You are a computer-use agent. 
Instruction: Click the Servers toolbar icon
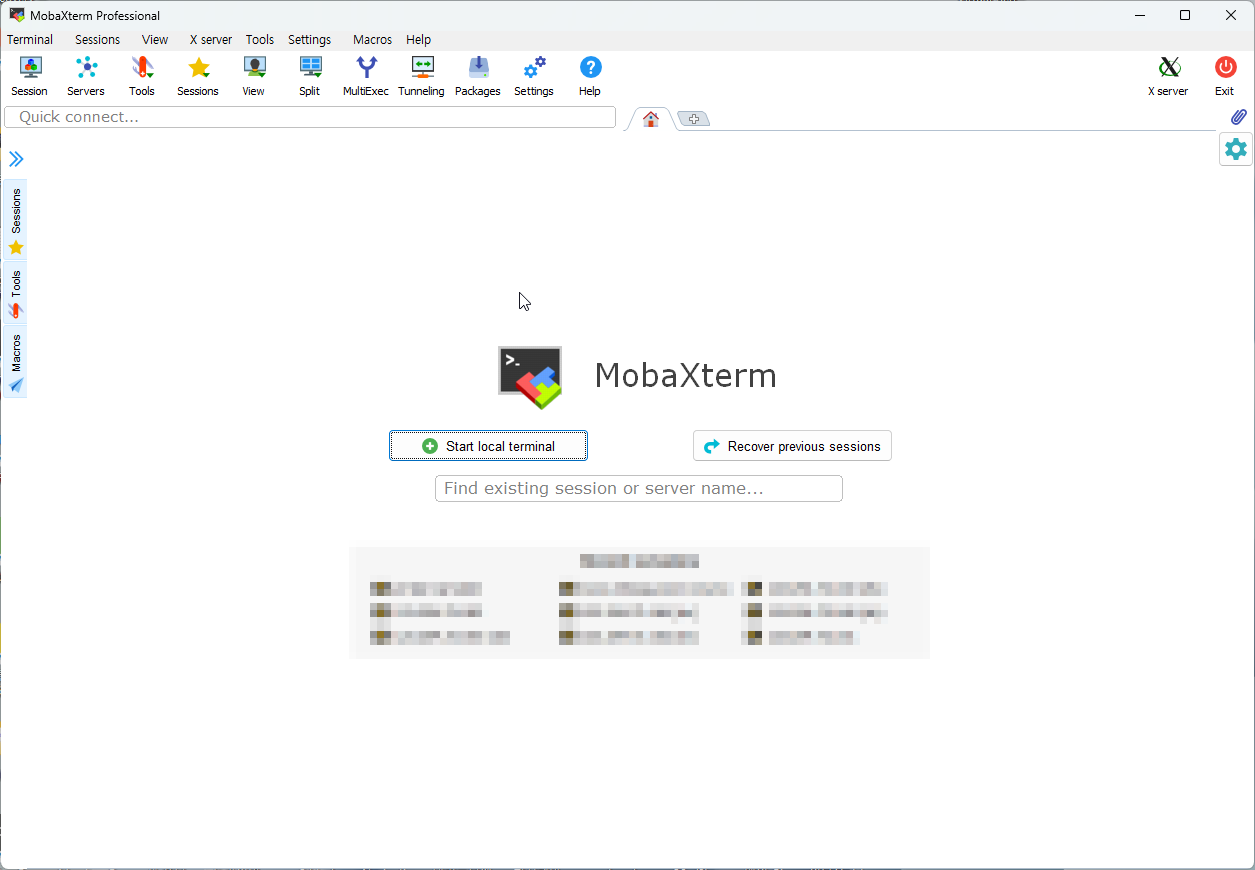86,77
